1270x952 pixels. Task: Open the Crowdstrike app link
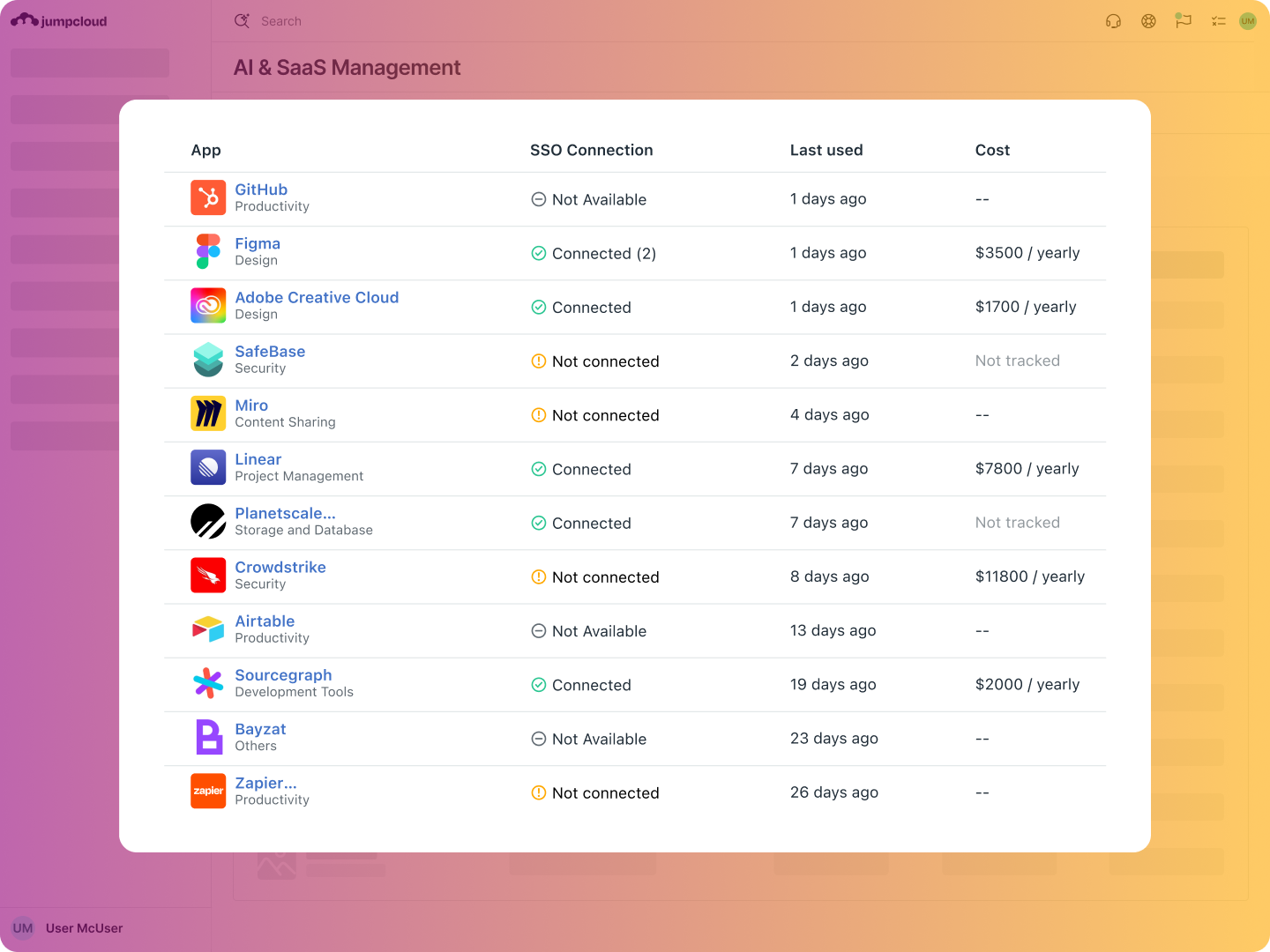(x=280, y=567)
